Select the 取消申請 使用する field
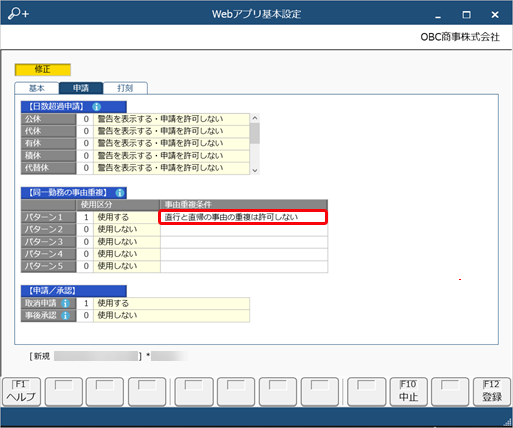The width and height of the screenshot is (513, 428). point(171,303)
